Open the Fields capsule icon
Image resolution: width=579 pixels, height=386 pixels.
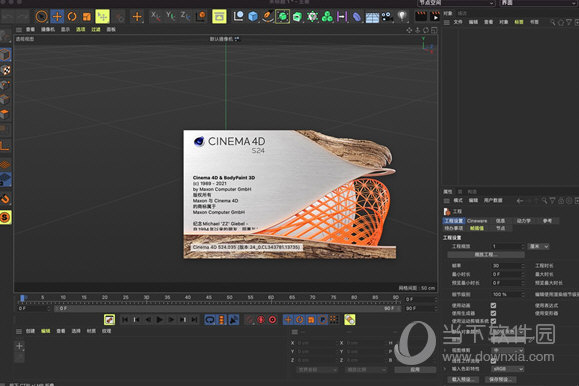coord(357,17)
